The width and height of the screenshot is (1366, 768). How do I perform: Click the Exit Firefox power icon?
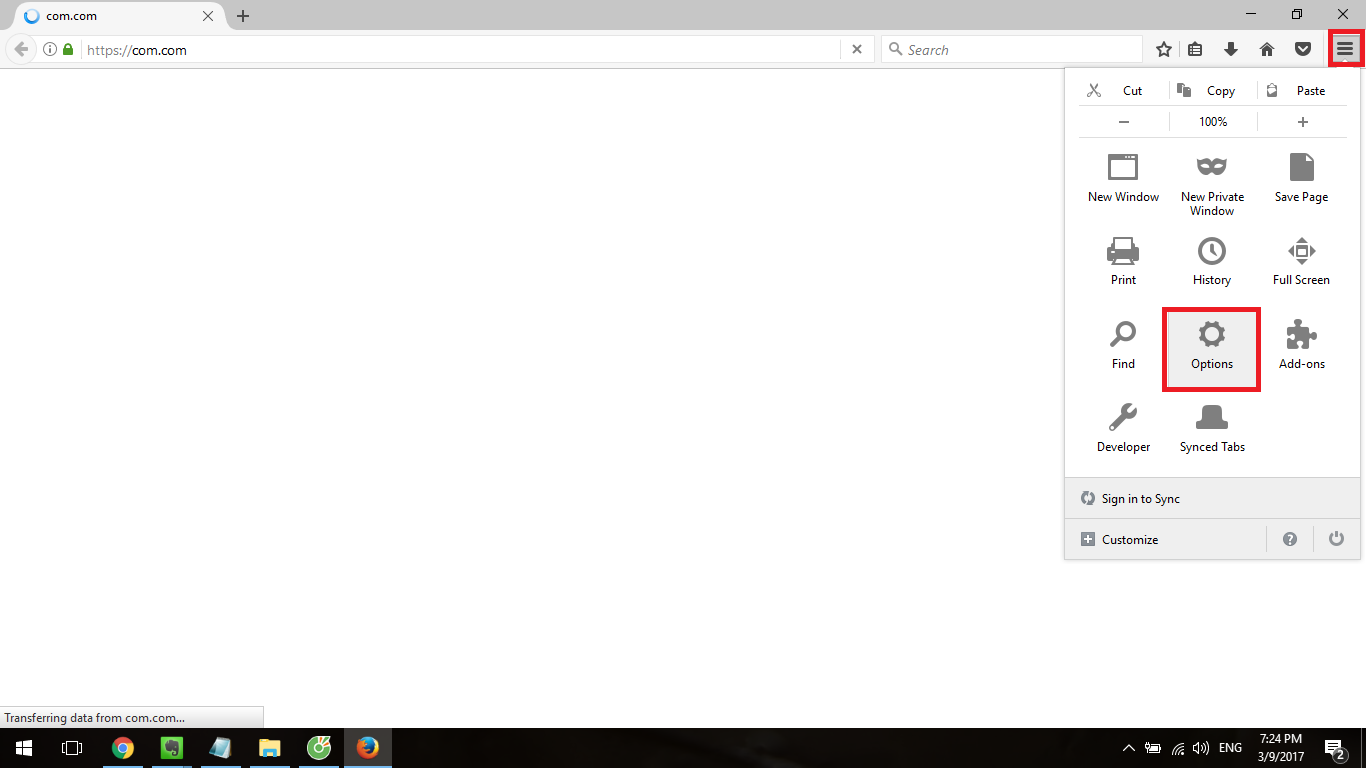(1336, 539)
